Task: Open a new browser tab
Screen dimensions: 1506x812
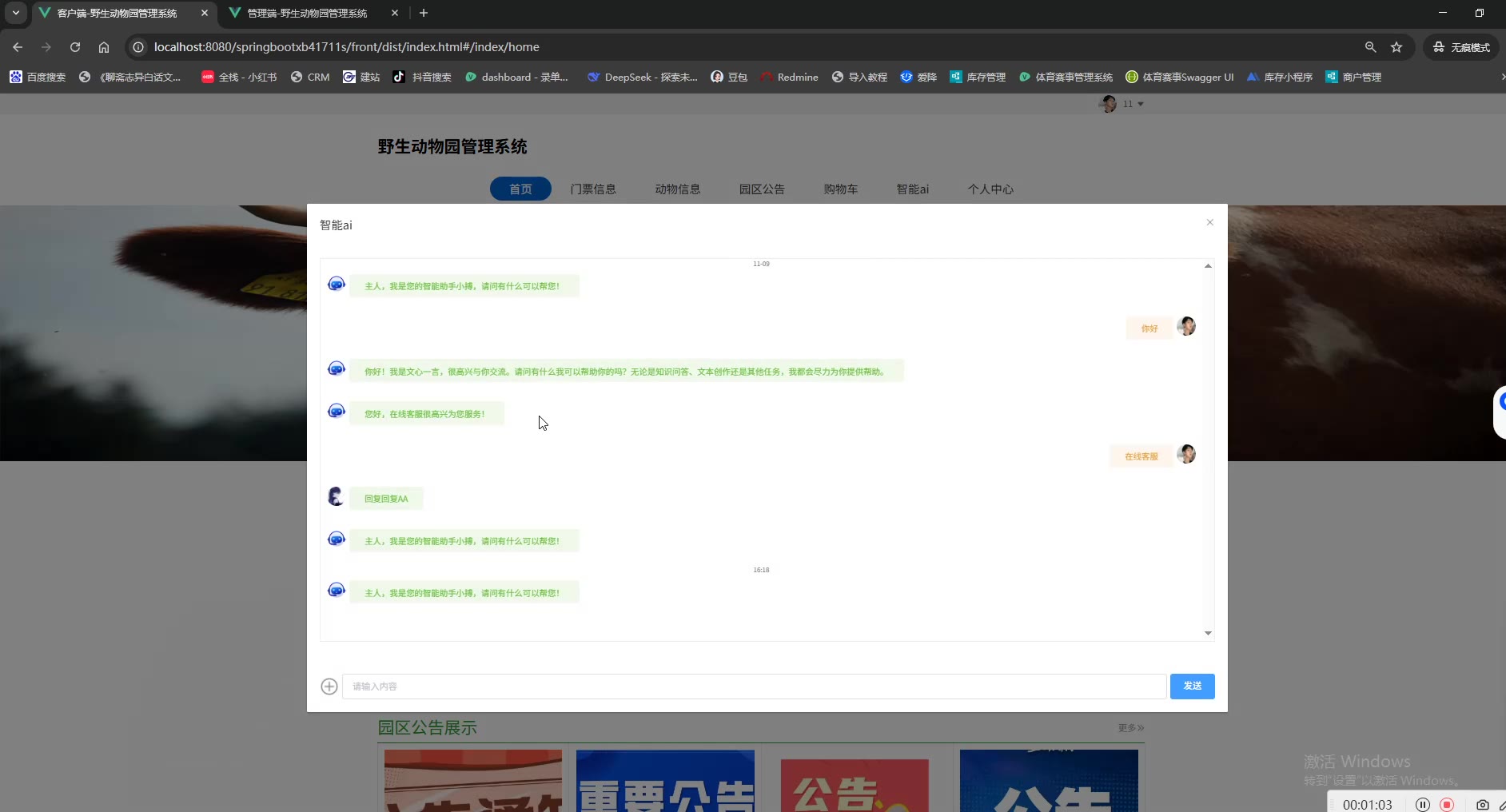Action: click(x=424, y=14)
